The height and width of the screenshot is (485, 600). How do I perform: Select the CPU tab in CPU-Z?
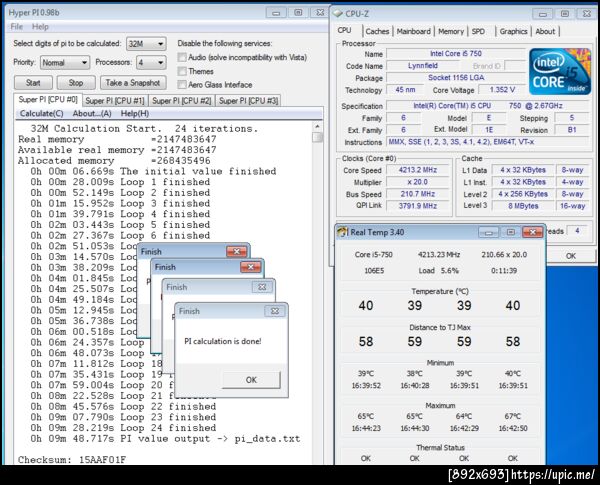pos(344,30)
